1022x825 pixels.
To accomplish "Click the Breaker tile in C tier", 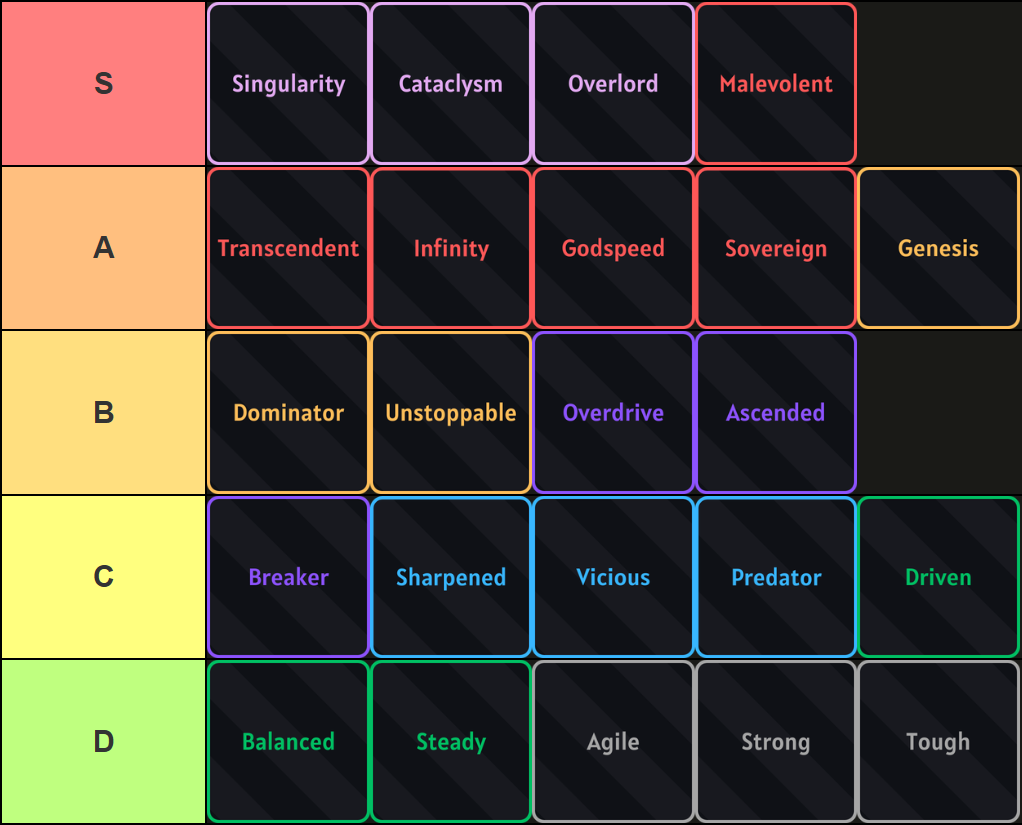I will (x=288, y=577).
